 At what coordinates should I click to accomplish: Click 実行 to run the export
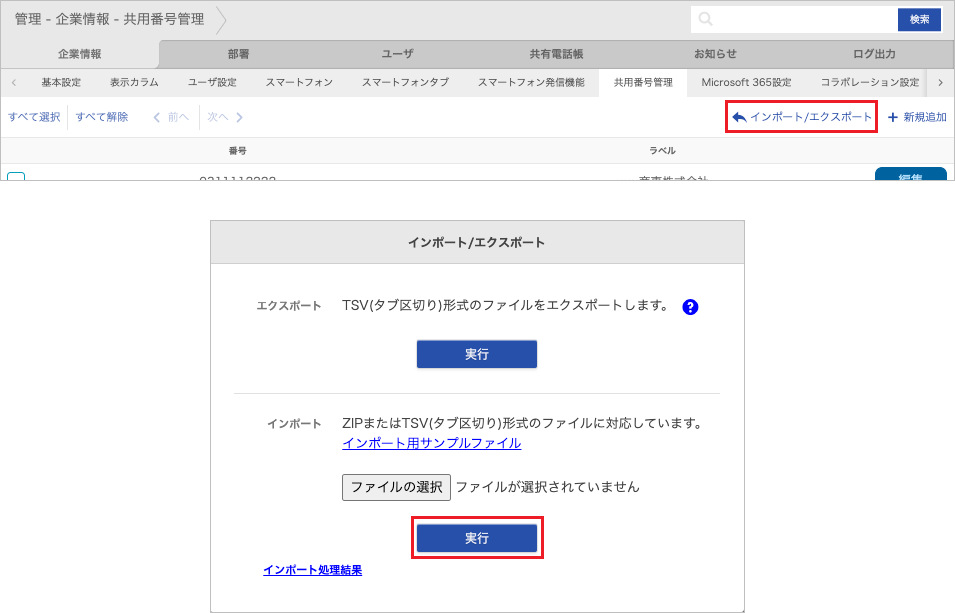476,353
